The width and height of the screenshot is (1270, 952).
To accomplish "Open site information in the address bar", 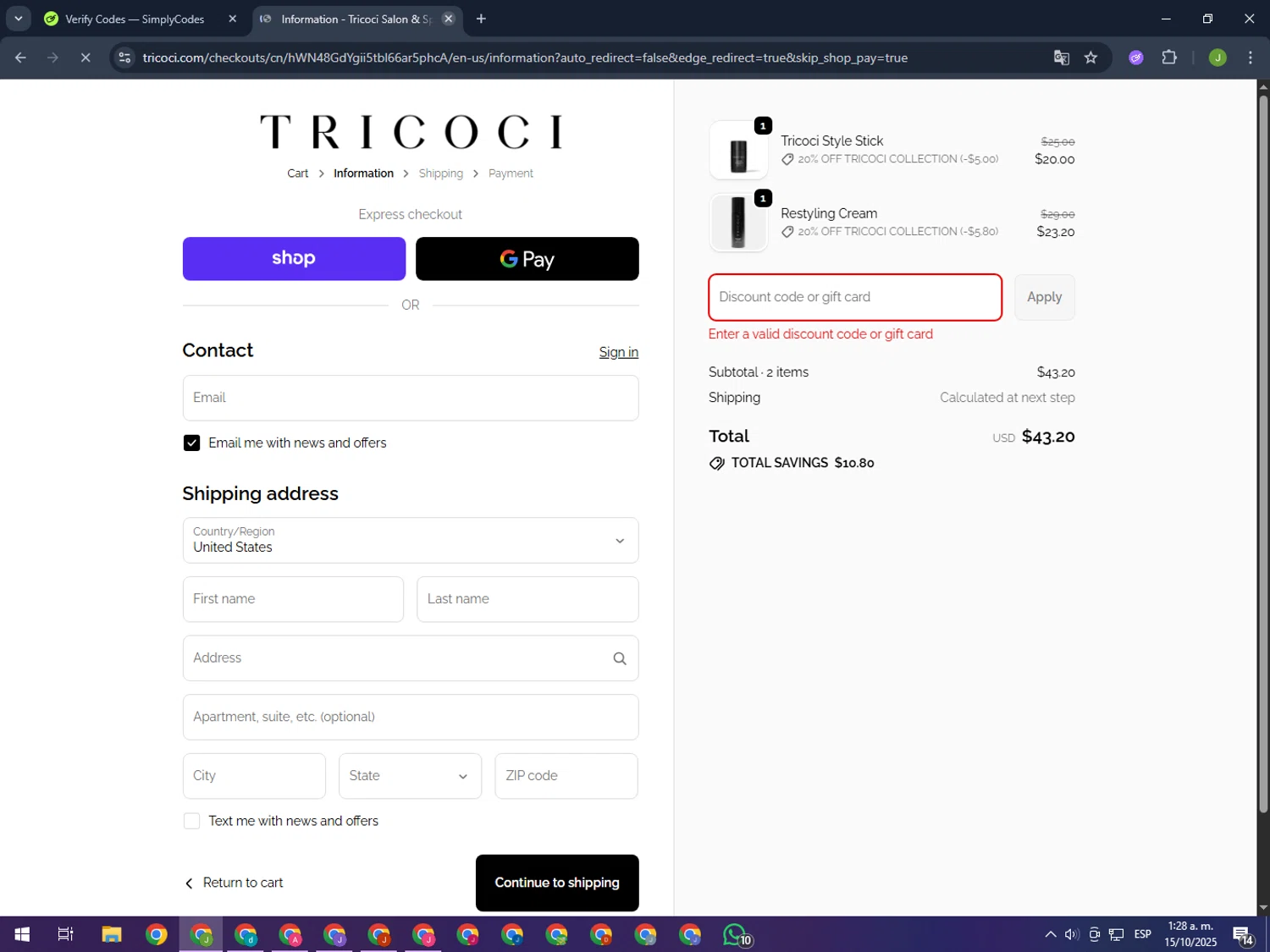I will 124,58.
